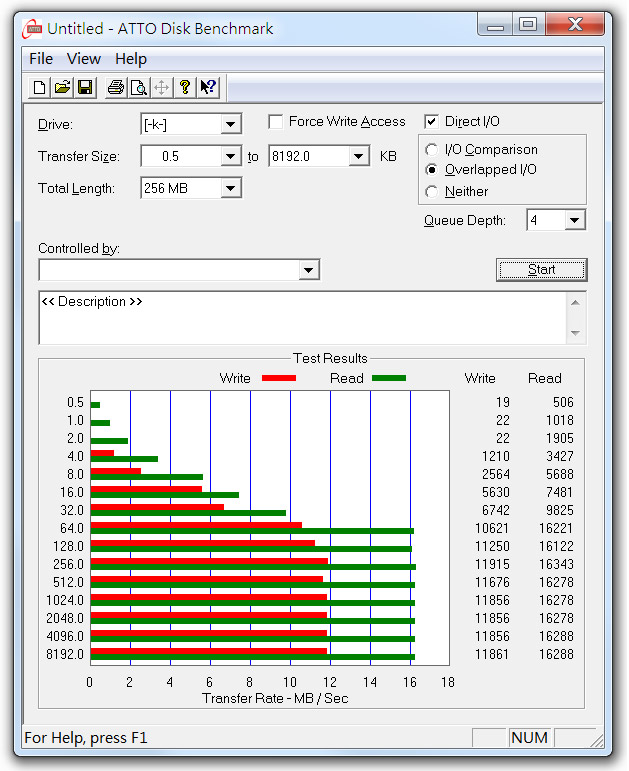Image resolution: width=629 pixels, height=771 pixels.
Task: Click the Description scrollbar up arrow
Action: [x=575, y=303]
